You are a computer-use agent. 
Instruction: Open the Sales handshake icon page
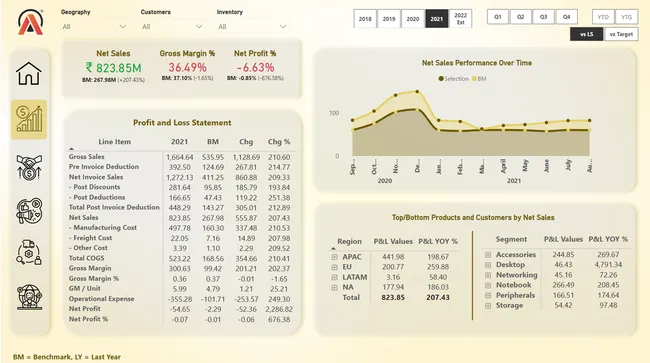pyautogui.click(x=29, y=167)
